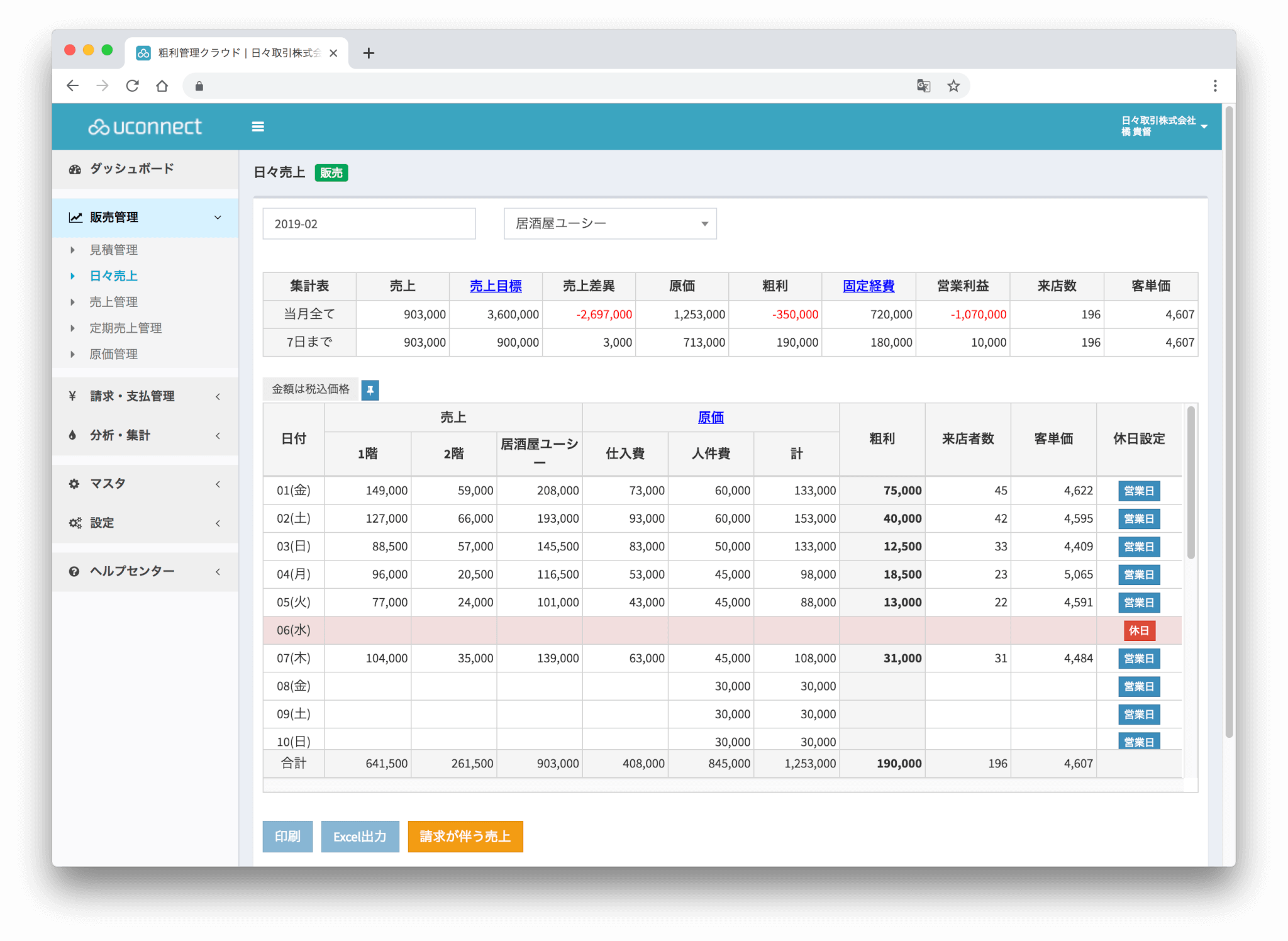1288x941 pixels.
Task: Open the 固定経費 link
Action: pos(869,286)
